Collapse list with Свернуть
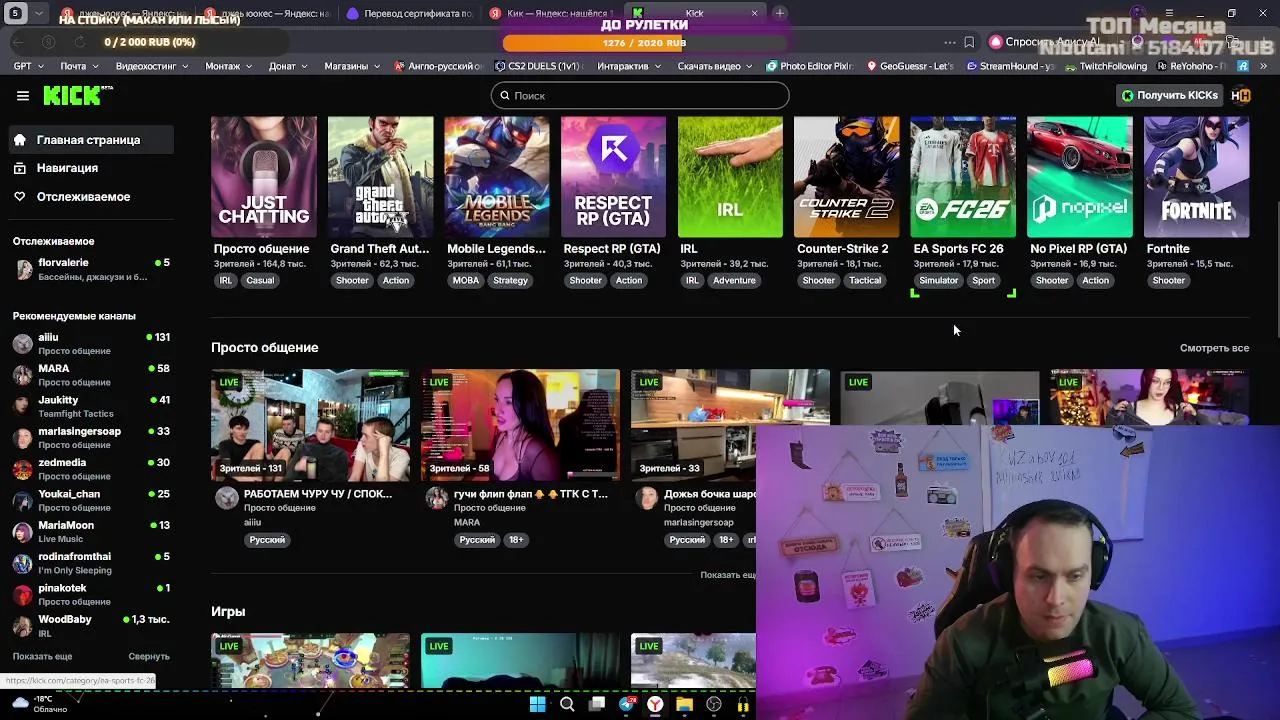The image size is (1280, 720). pos(149,656)
